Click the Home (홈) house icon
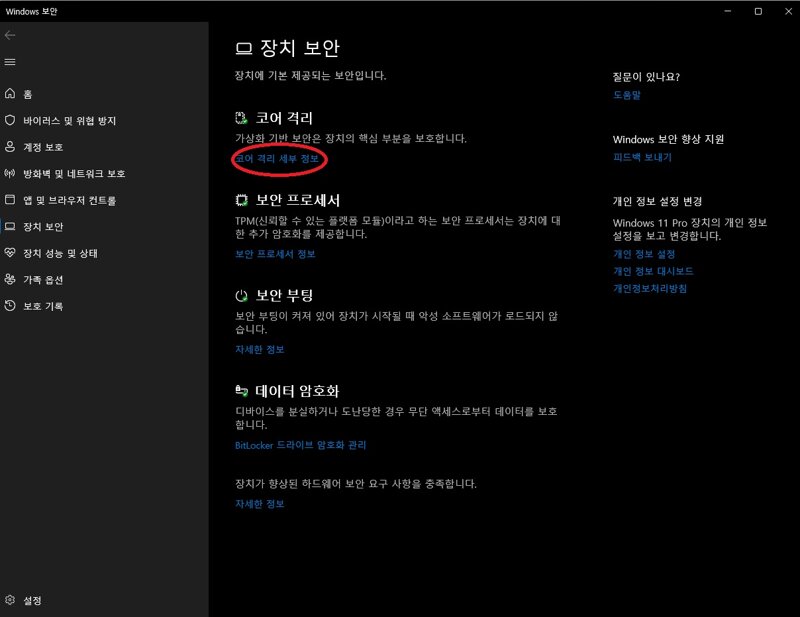This screenshot has height=617, width=800. tap(10, 93)
